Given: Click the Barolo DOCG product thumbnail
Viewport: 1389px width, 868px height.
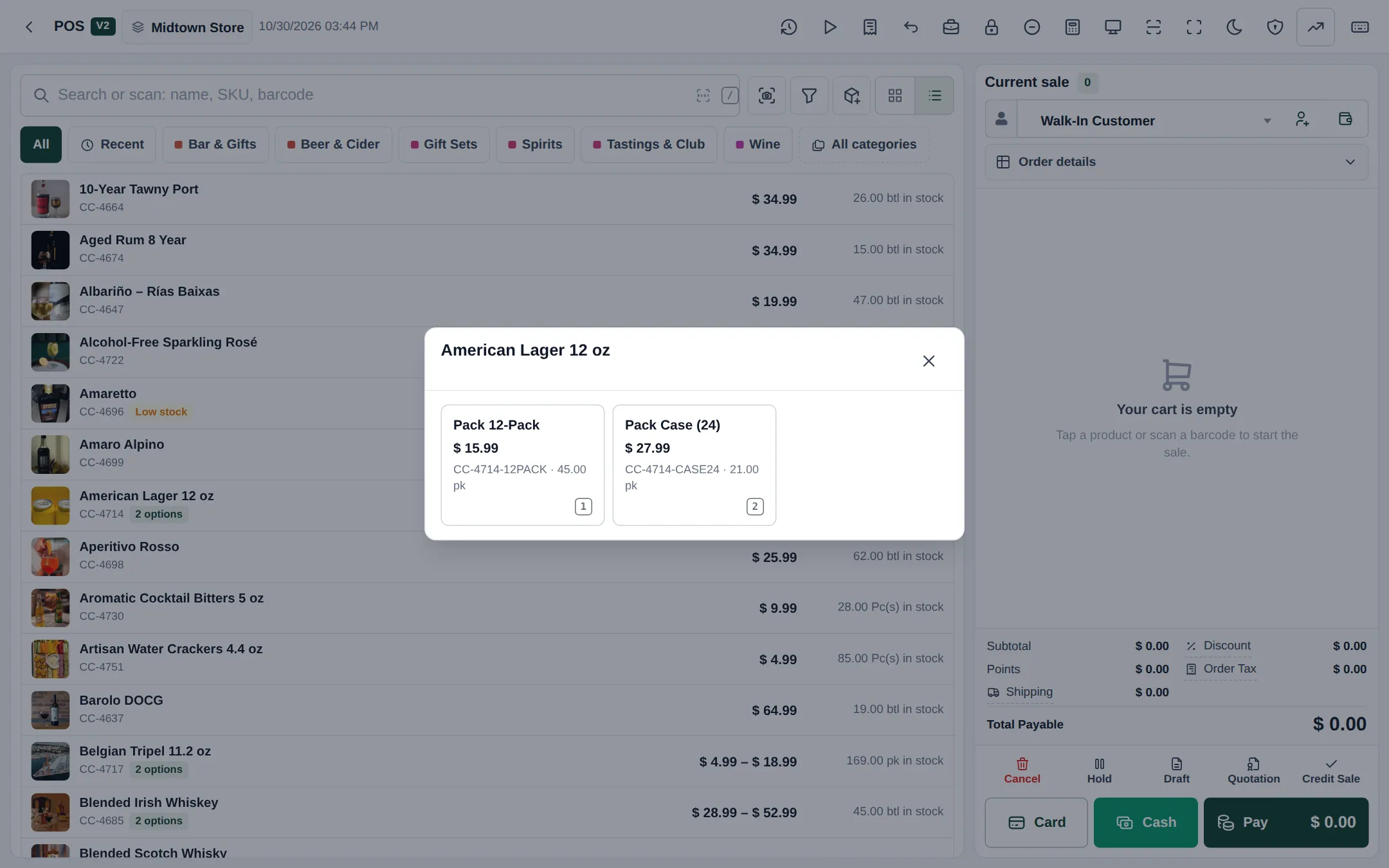Looking at the screenshot, I should click(x=50, y=710).
